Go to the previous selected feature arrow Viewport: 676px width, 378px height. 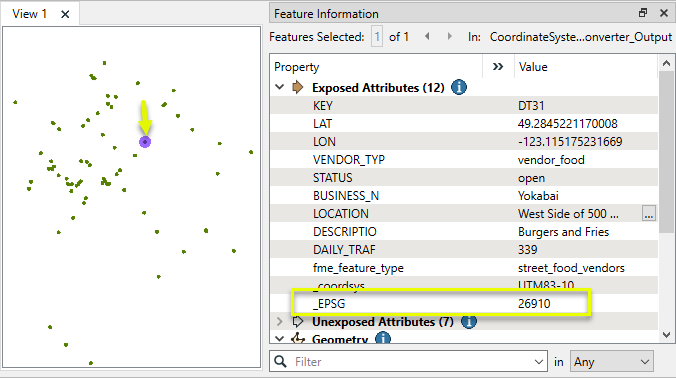[x=427, y=37]
